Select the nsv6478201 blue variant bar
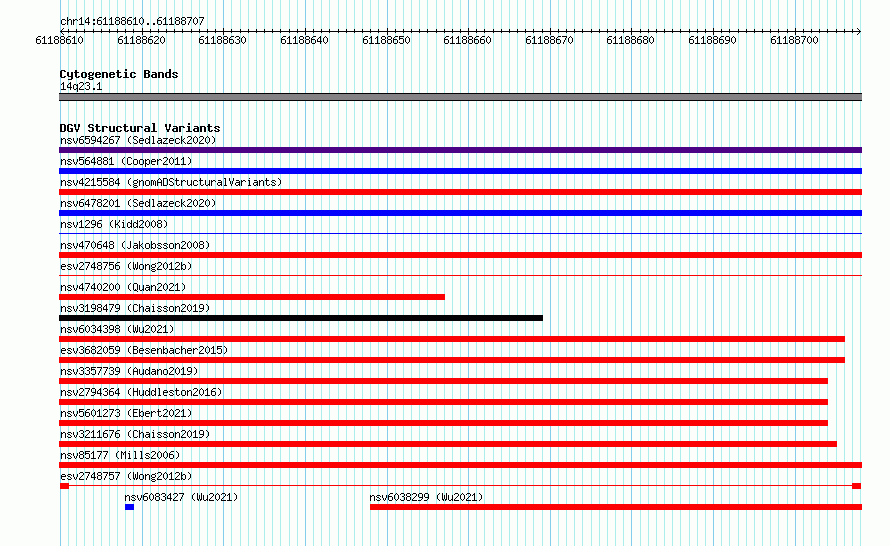 point(460,213)
